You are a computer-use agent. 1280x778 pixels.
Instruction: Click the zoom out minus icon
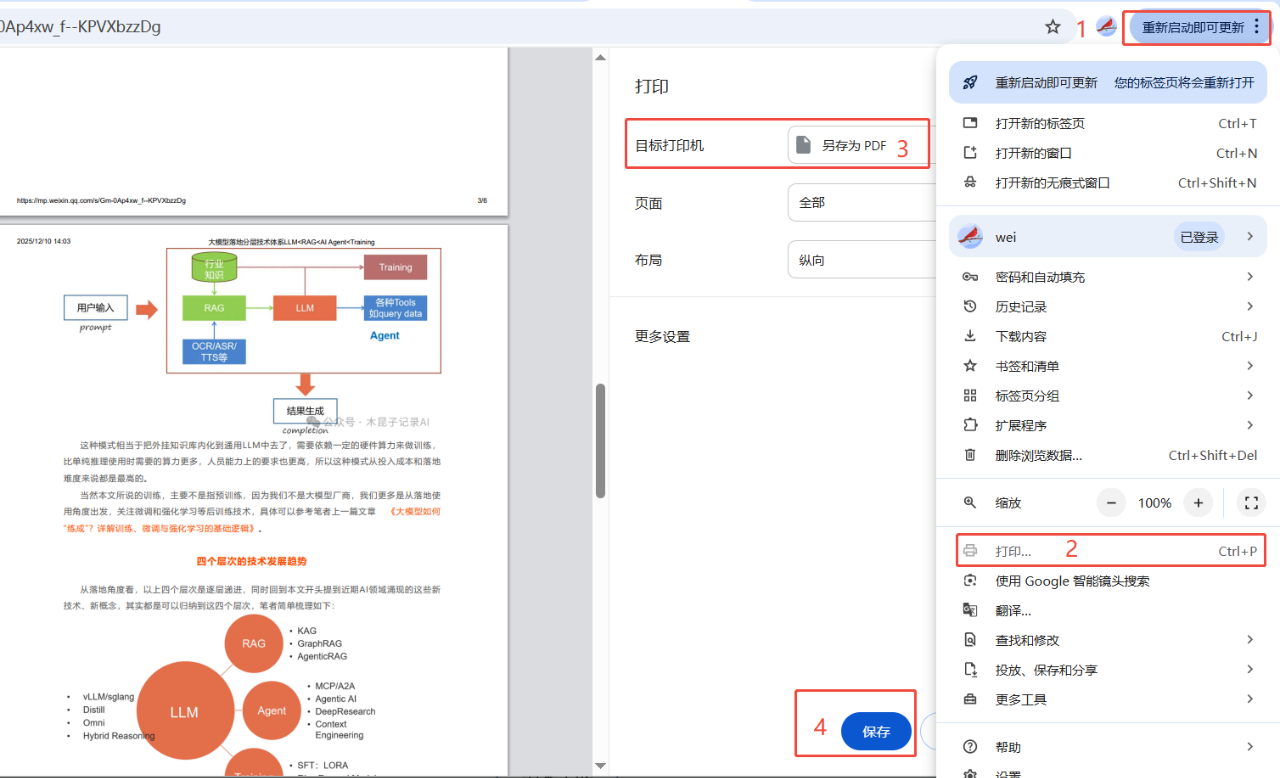1111,502
